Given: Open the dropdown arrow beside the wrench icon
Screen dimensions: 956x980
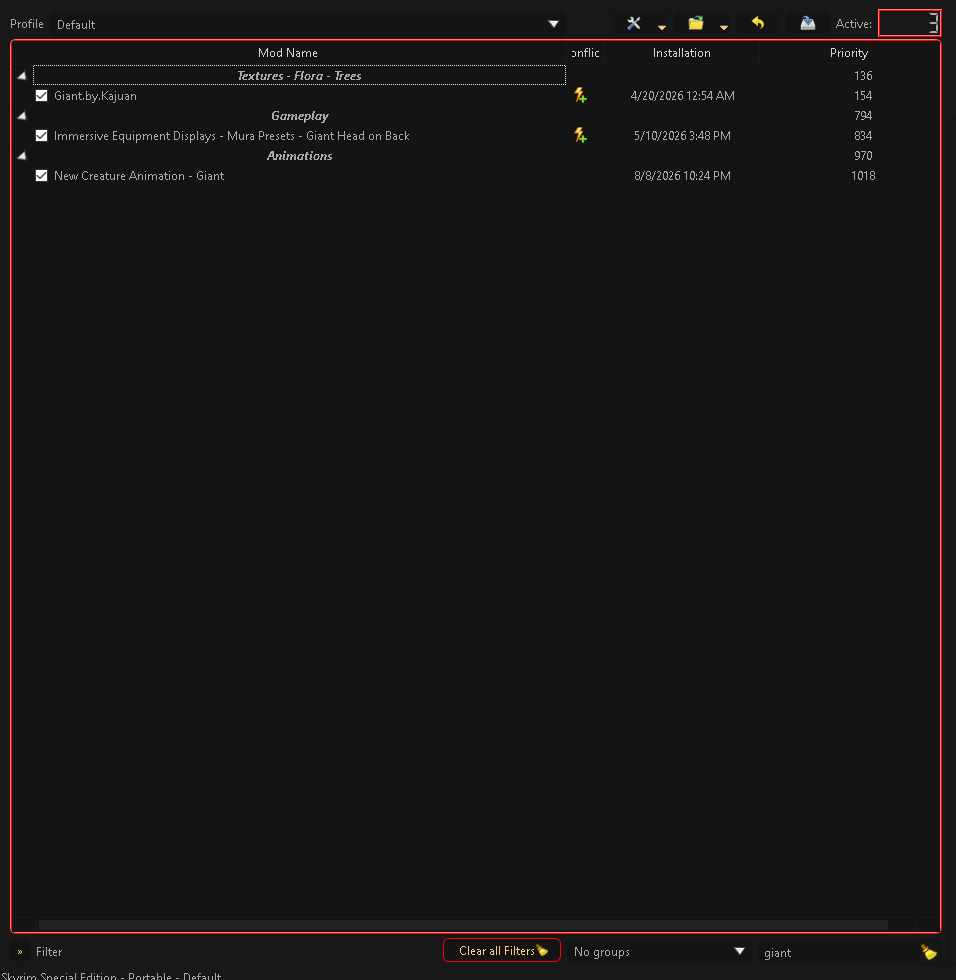Looking at the screenshot, I should pyautogui.click(x=662, y=27).
